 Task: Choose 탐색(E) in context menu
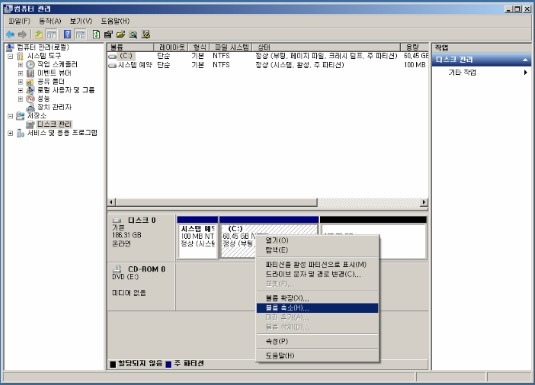[x=317, y=250]
